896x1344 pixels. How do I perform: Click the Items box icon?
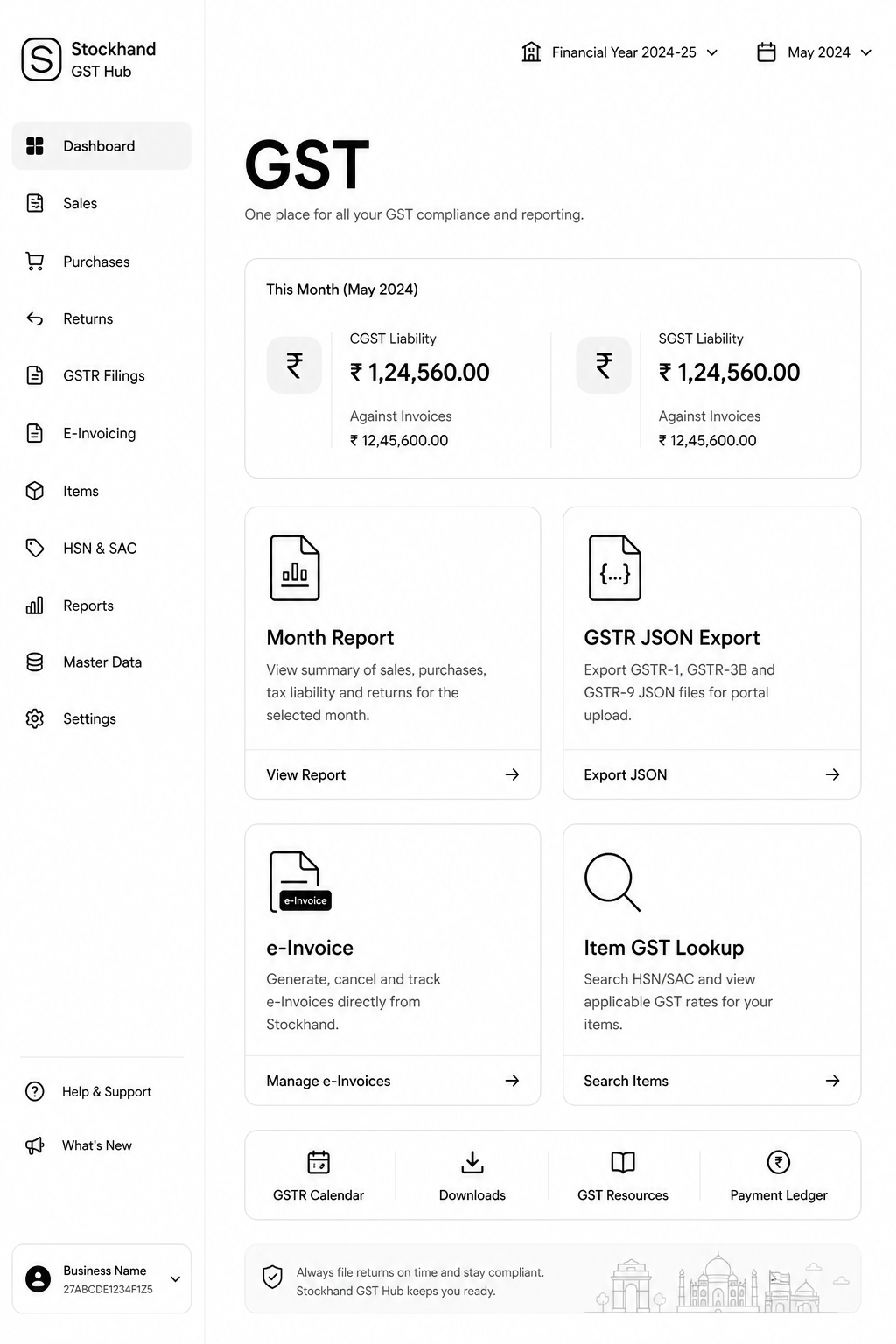click(x=35, y=491)
